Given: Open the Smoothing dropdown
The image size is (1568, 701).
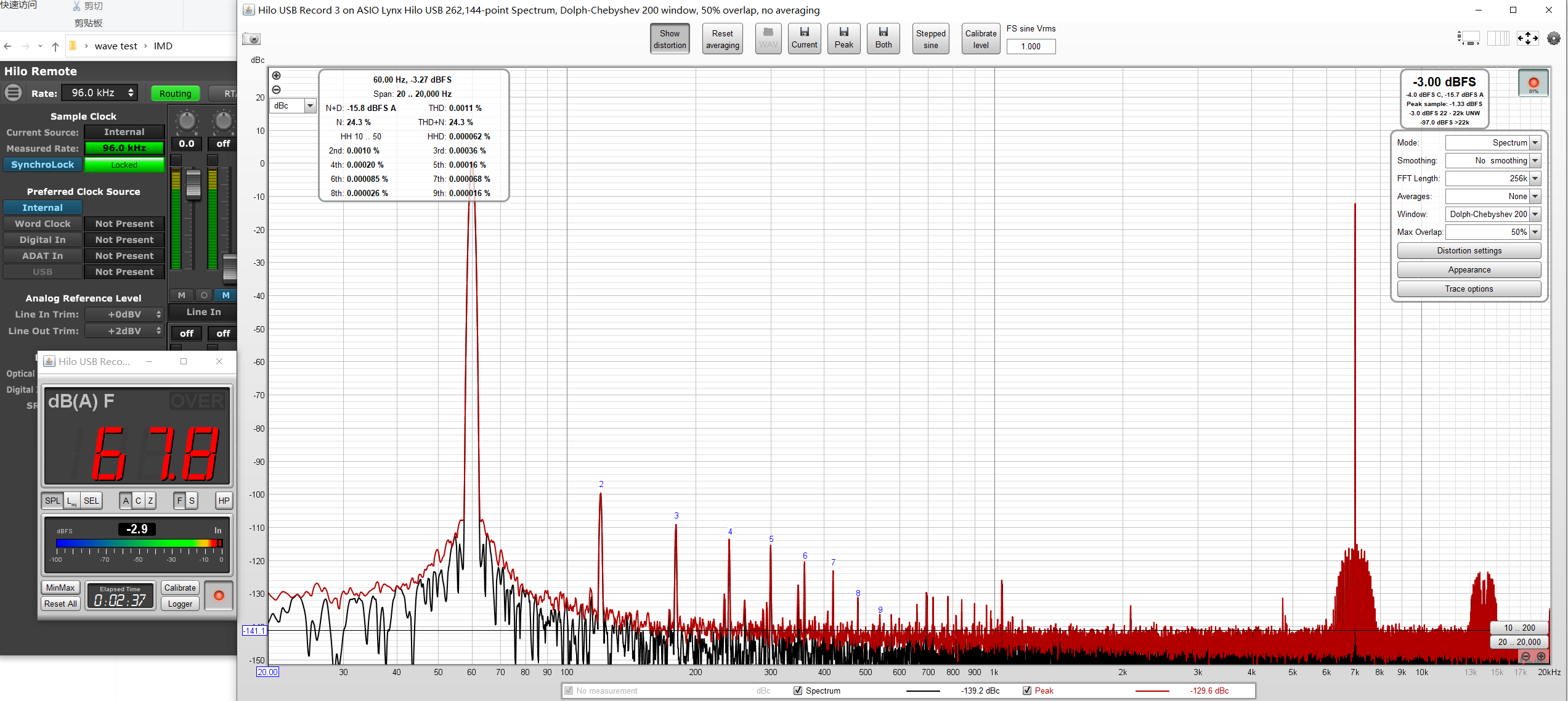Looking at the screenshot, I should (1493, 160).
